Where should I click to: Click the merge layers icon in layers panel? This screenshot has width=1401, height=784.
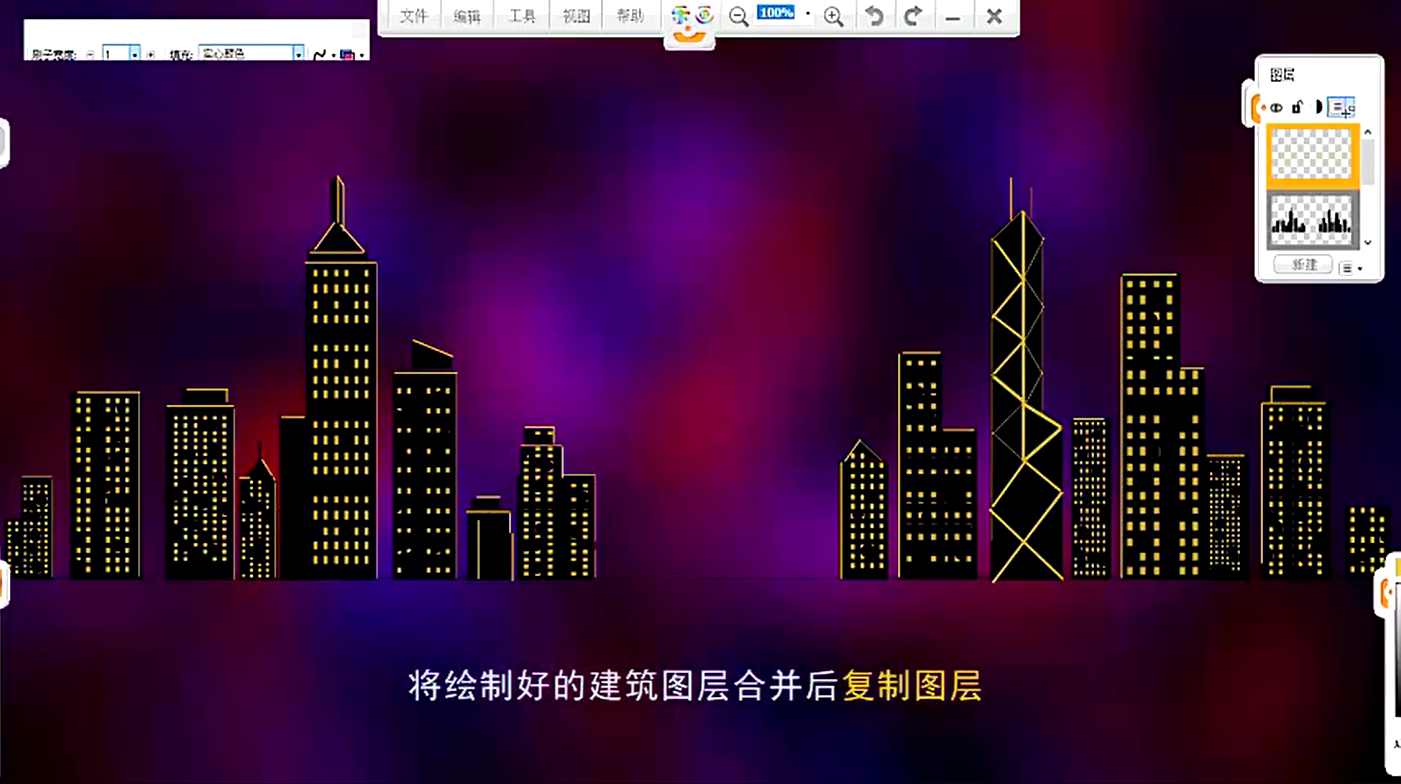(1341, 107)
